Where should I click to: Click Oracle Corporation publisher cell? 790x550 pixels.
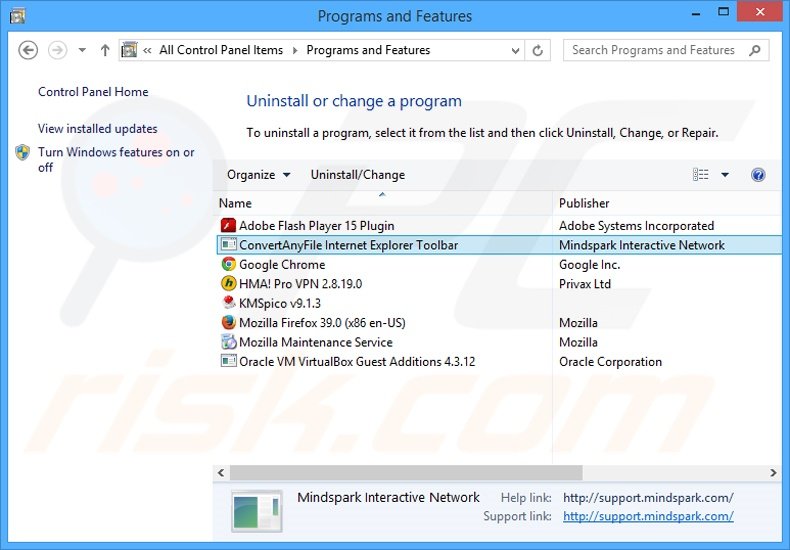[610, 362]
